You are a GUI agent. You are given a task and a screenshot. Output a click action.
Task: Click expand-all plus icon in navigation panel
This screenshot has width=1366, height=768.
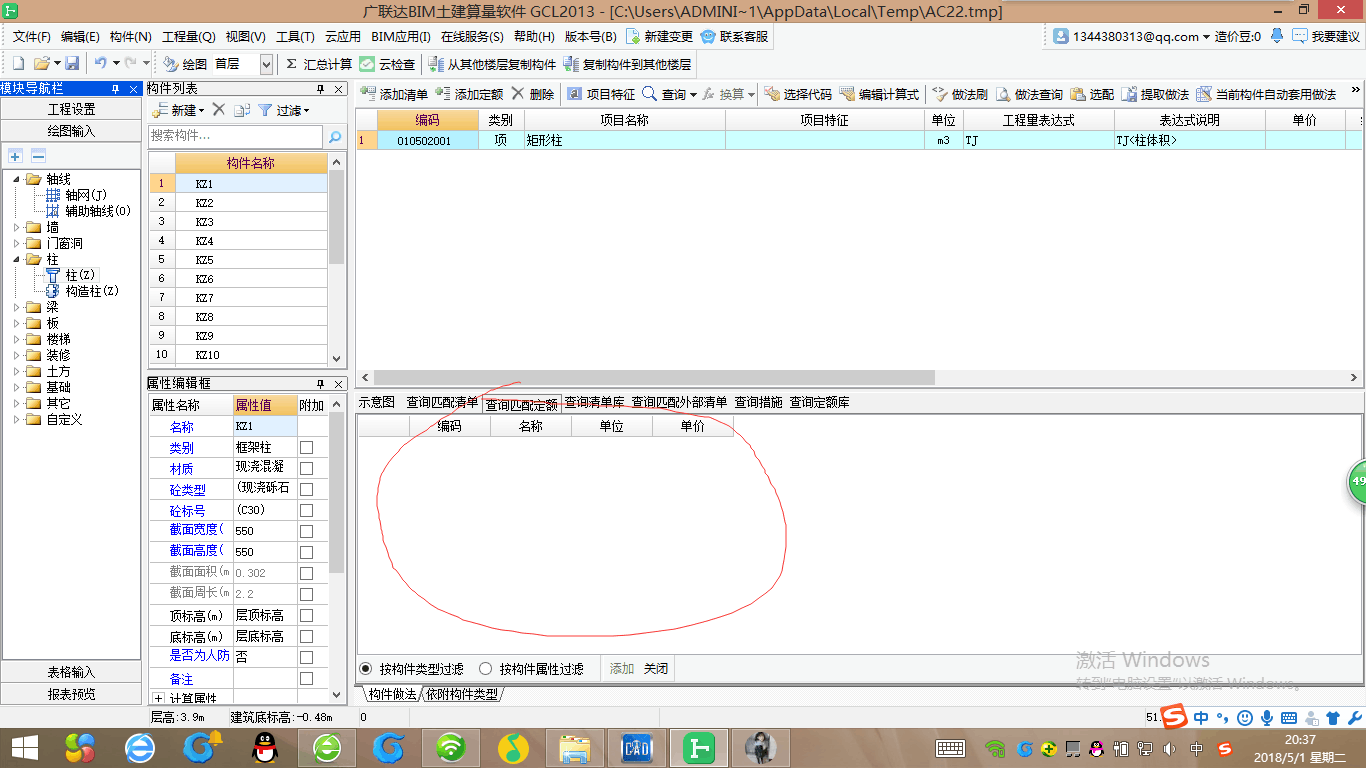coord(15,156)
